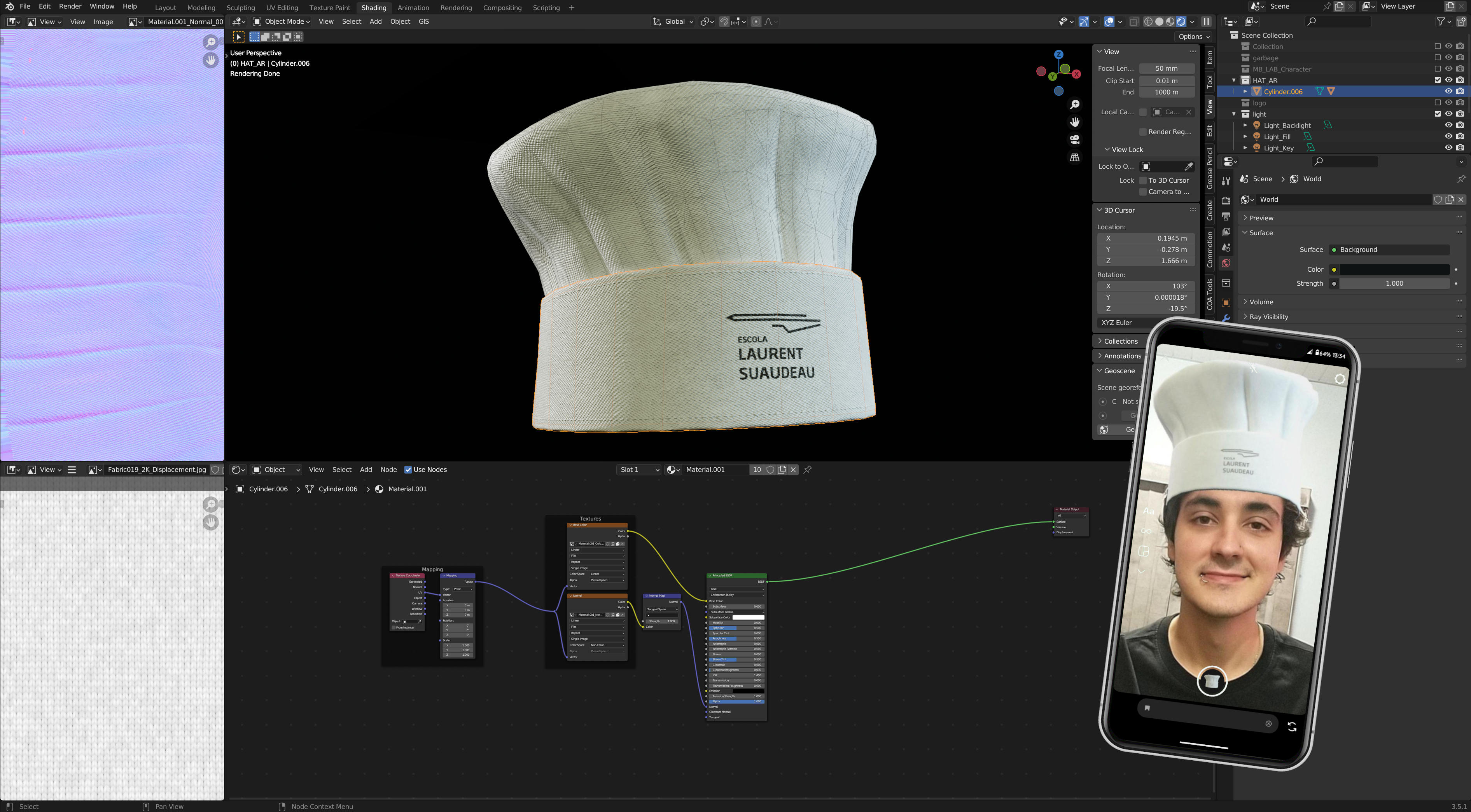Open the Tool properties tab icon
1471x812 pixels.
1226,182
